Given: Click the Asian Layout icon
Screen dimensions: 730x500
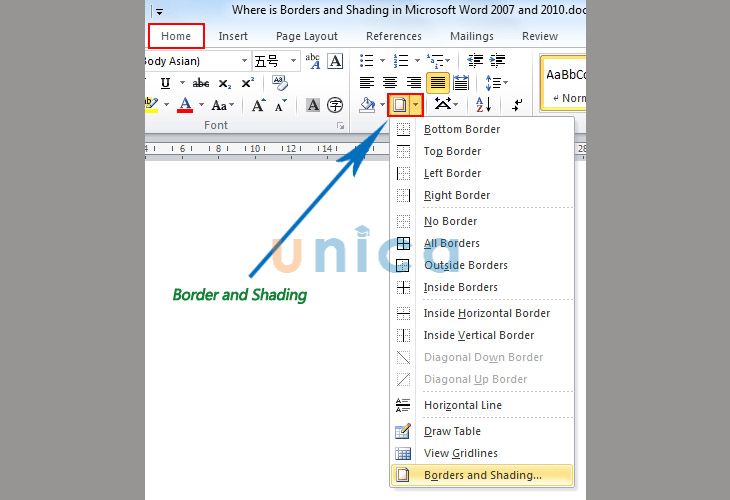Looking at the screenshot, I should pyautogui.click(x=443, y=104).
